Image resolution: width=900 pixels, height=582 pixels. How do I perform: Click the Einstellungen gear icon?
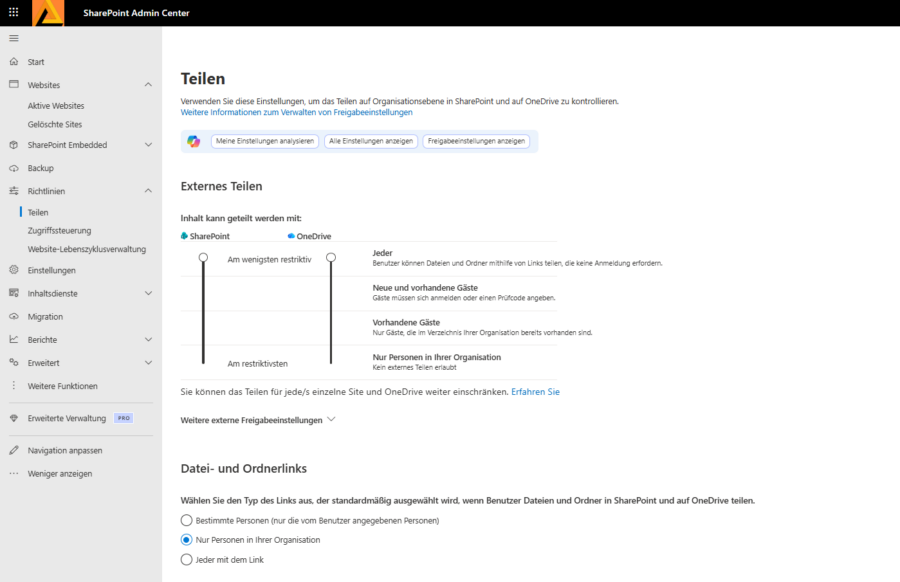coord(14,270)
